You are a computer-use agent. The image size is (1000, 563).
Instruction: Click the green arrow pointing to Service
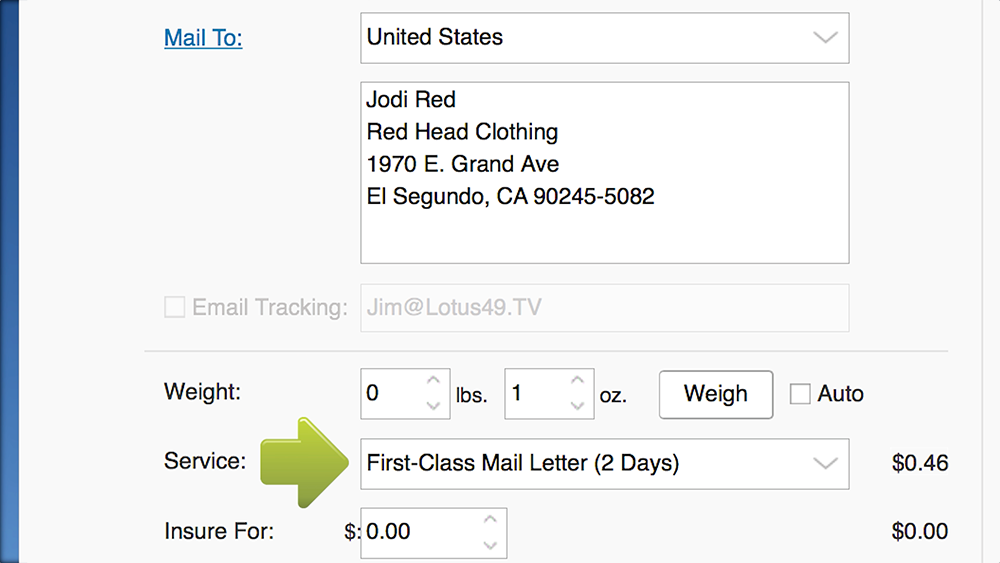coord(304,463)
